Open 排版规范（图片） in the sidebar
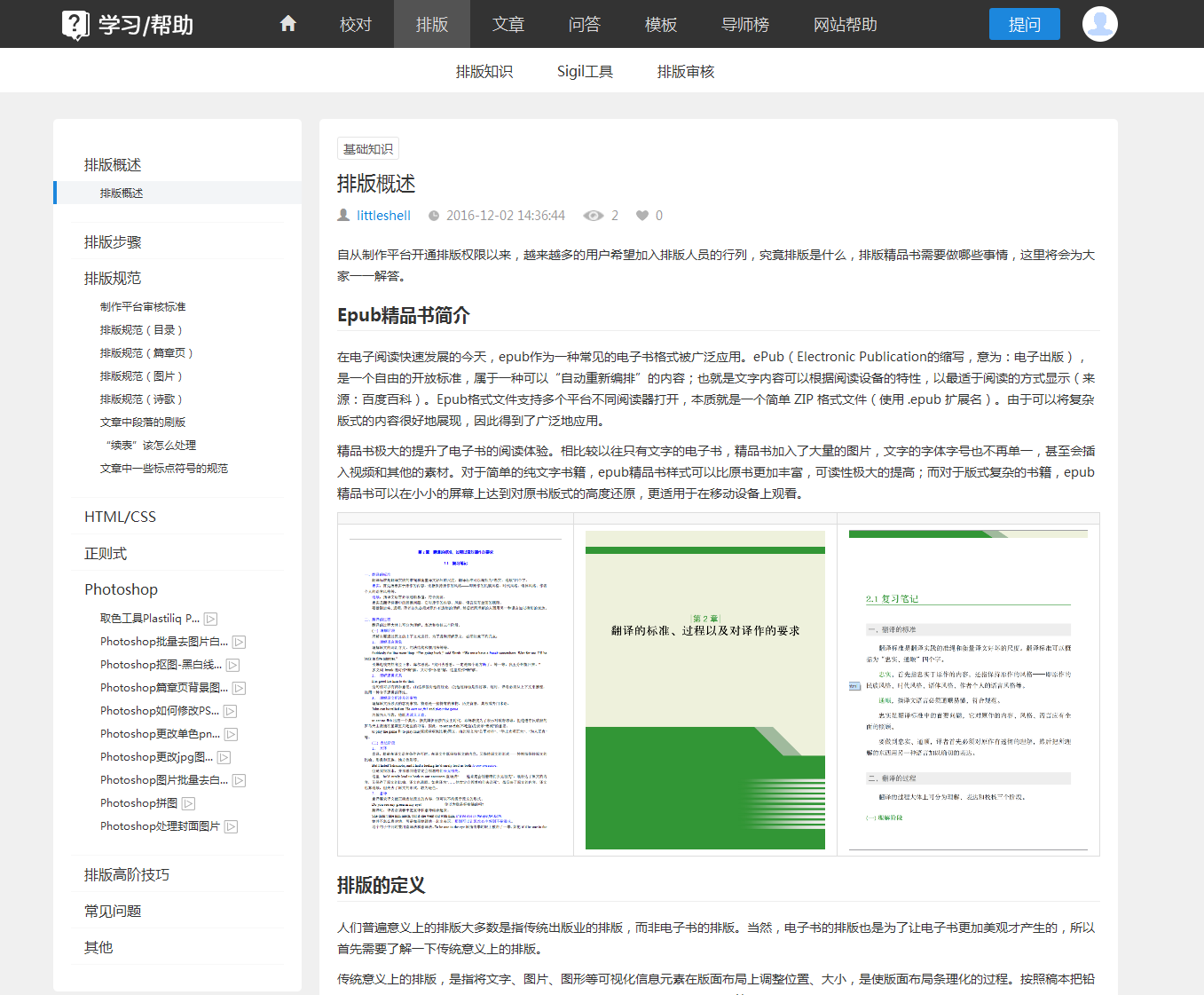Screen dimensions: 1204x995 [x=142, y=376]
